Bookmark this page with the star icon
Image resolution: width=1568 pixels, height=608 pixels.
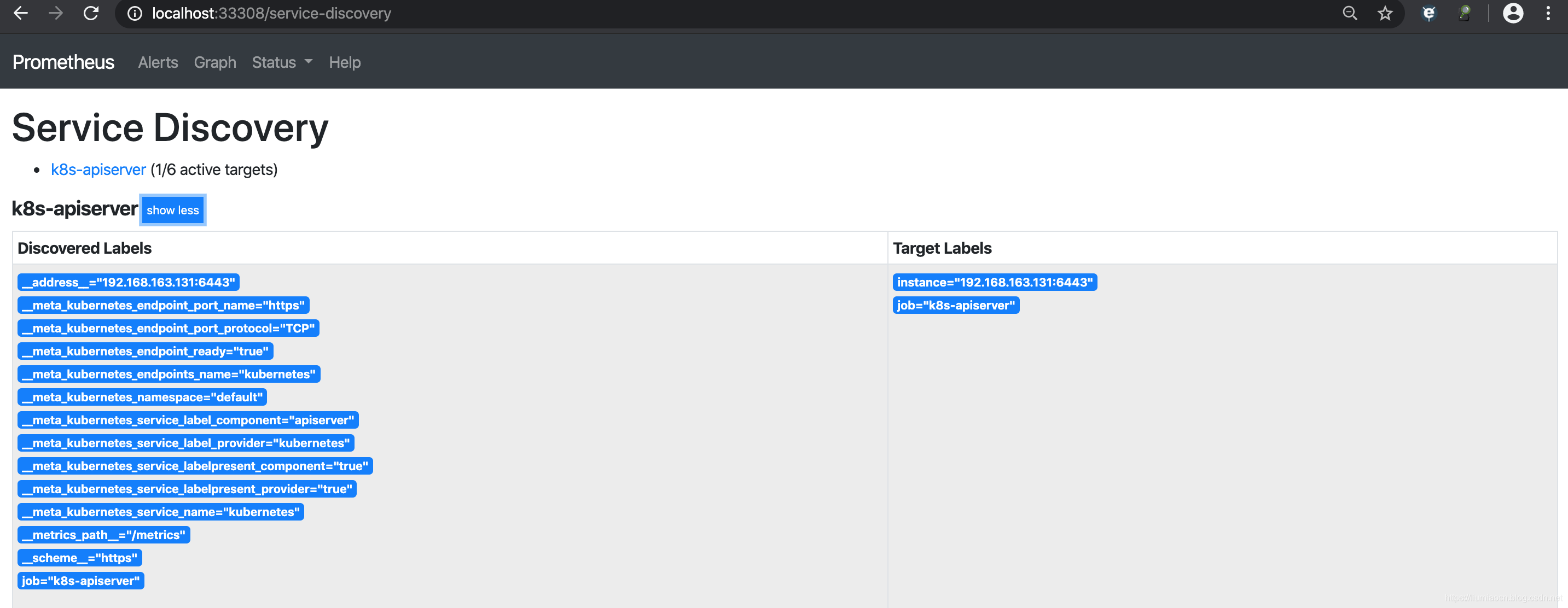click(1385, 13)
